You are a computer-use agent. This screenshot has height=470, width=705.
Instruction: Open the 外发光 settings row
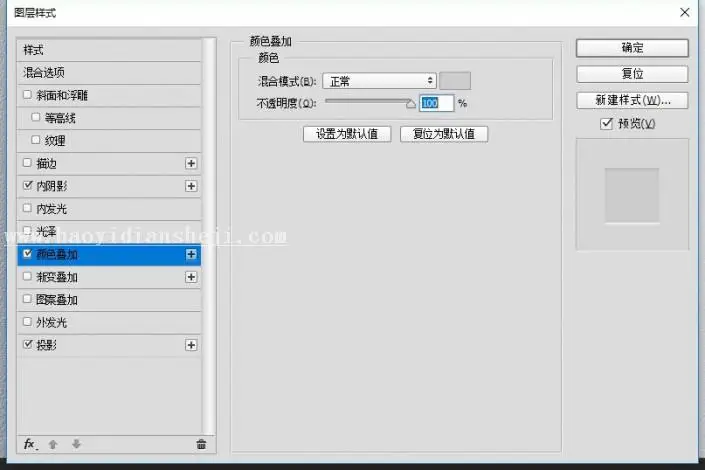[x=109, y=322]
